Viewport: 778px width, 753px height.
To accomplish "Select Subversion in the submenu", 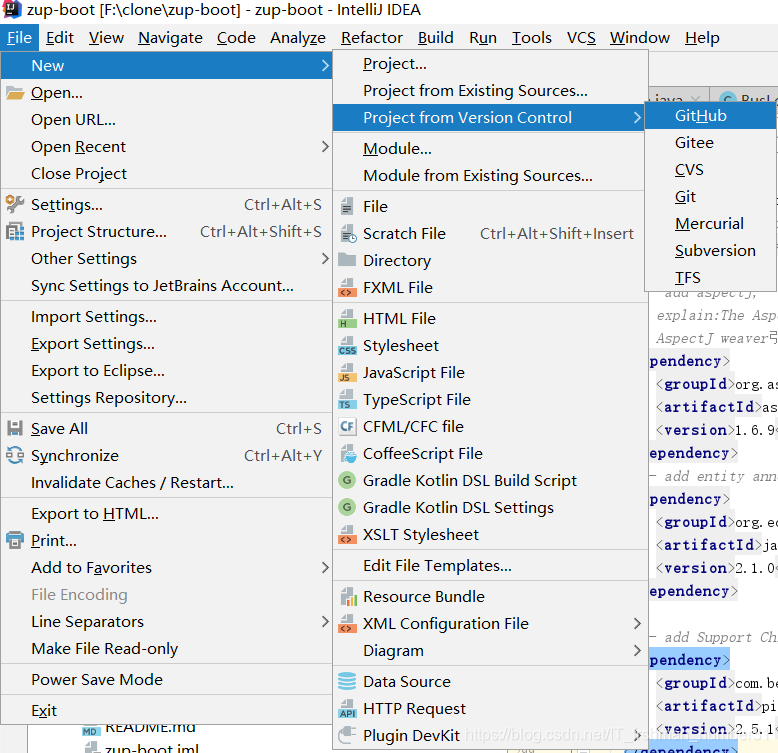I will (x=711, y=251).
